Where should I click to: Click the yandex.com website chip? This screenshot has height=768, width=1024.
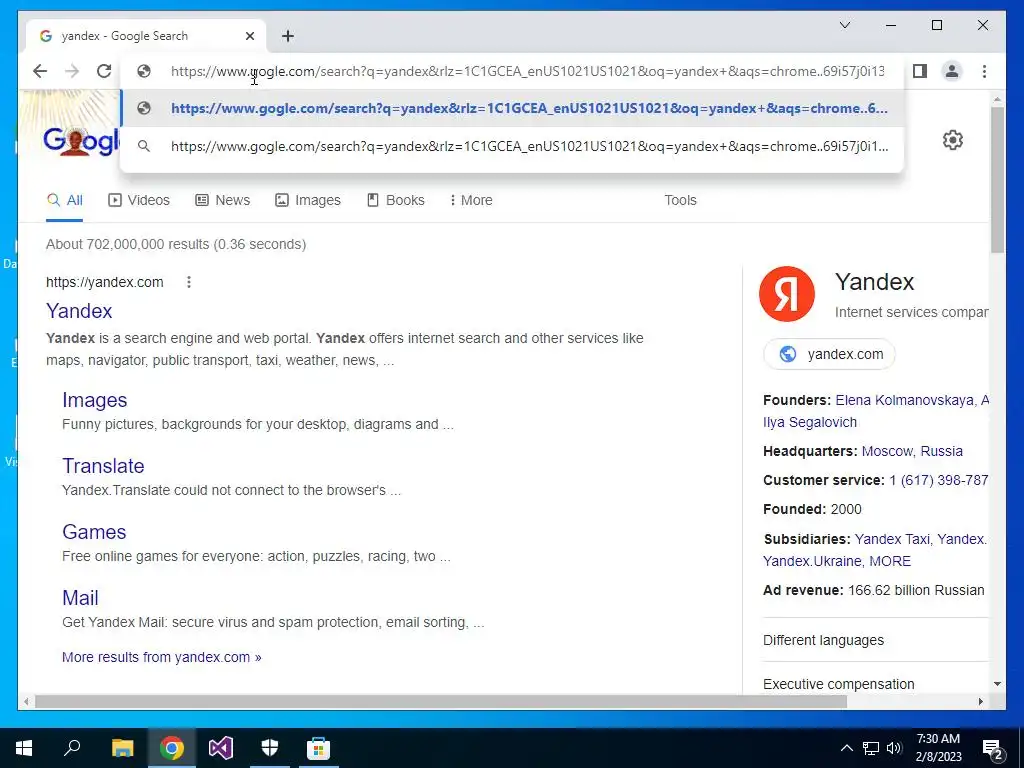829,355
